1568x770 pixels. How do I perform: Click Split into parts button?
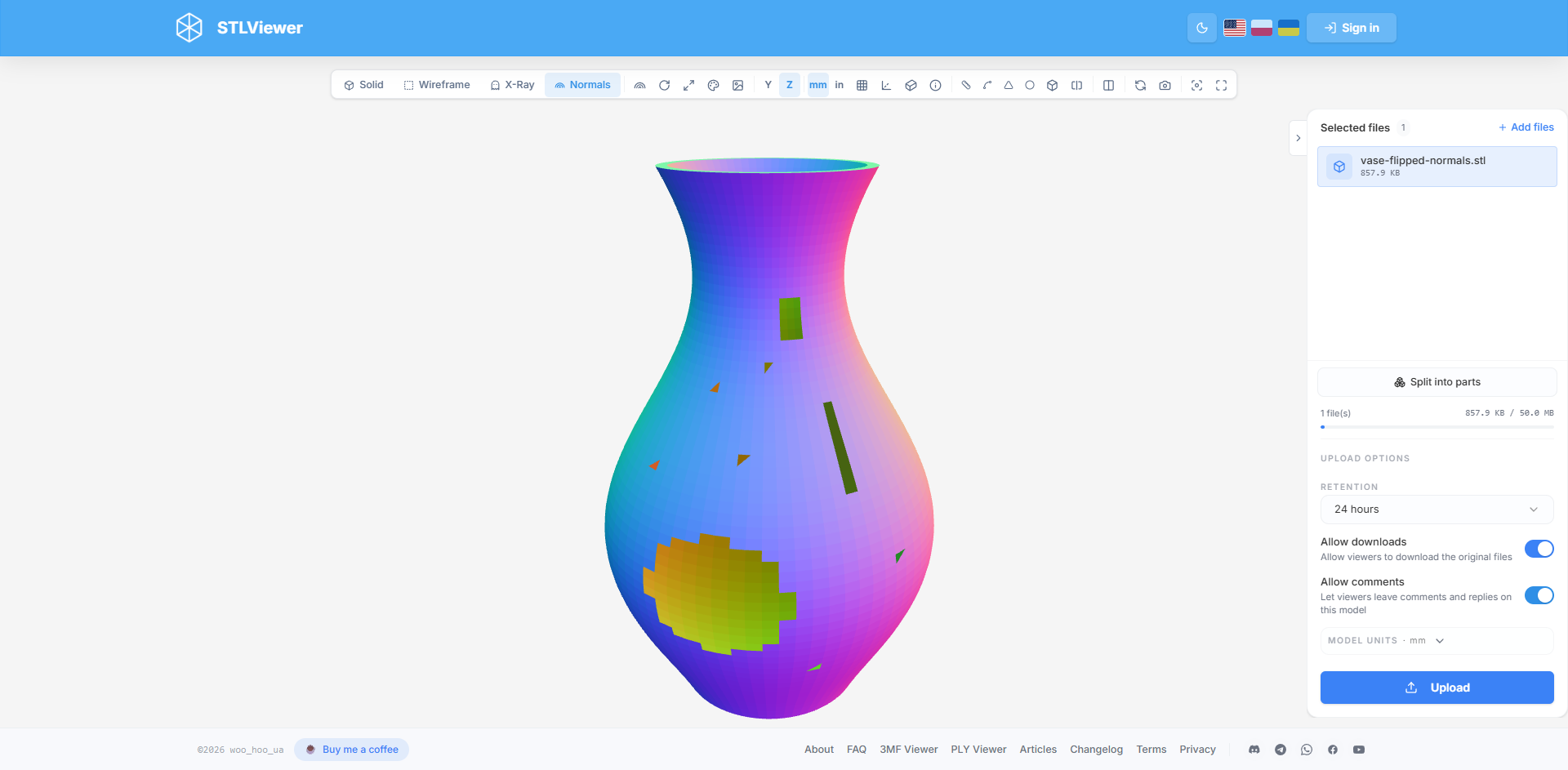[1437, 382]
